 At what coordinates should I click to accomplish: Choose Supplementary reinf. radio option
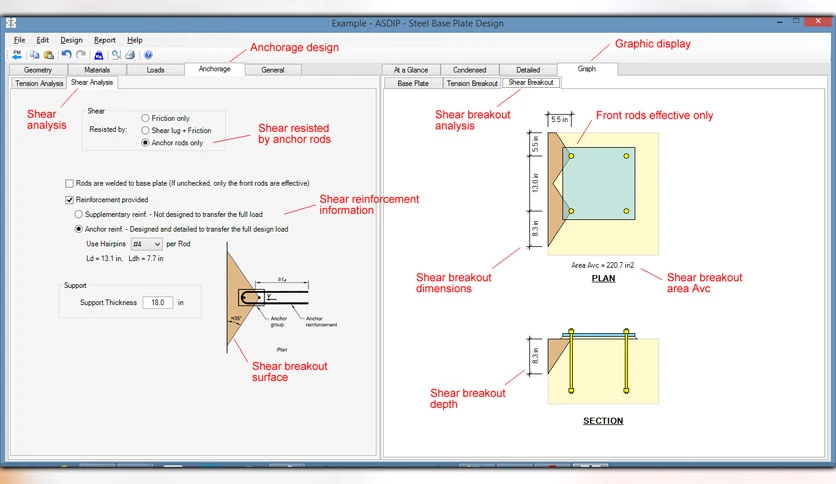pyautogui.click(x=79, y=214)
